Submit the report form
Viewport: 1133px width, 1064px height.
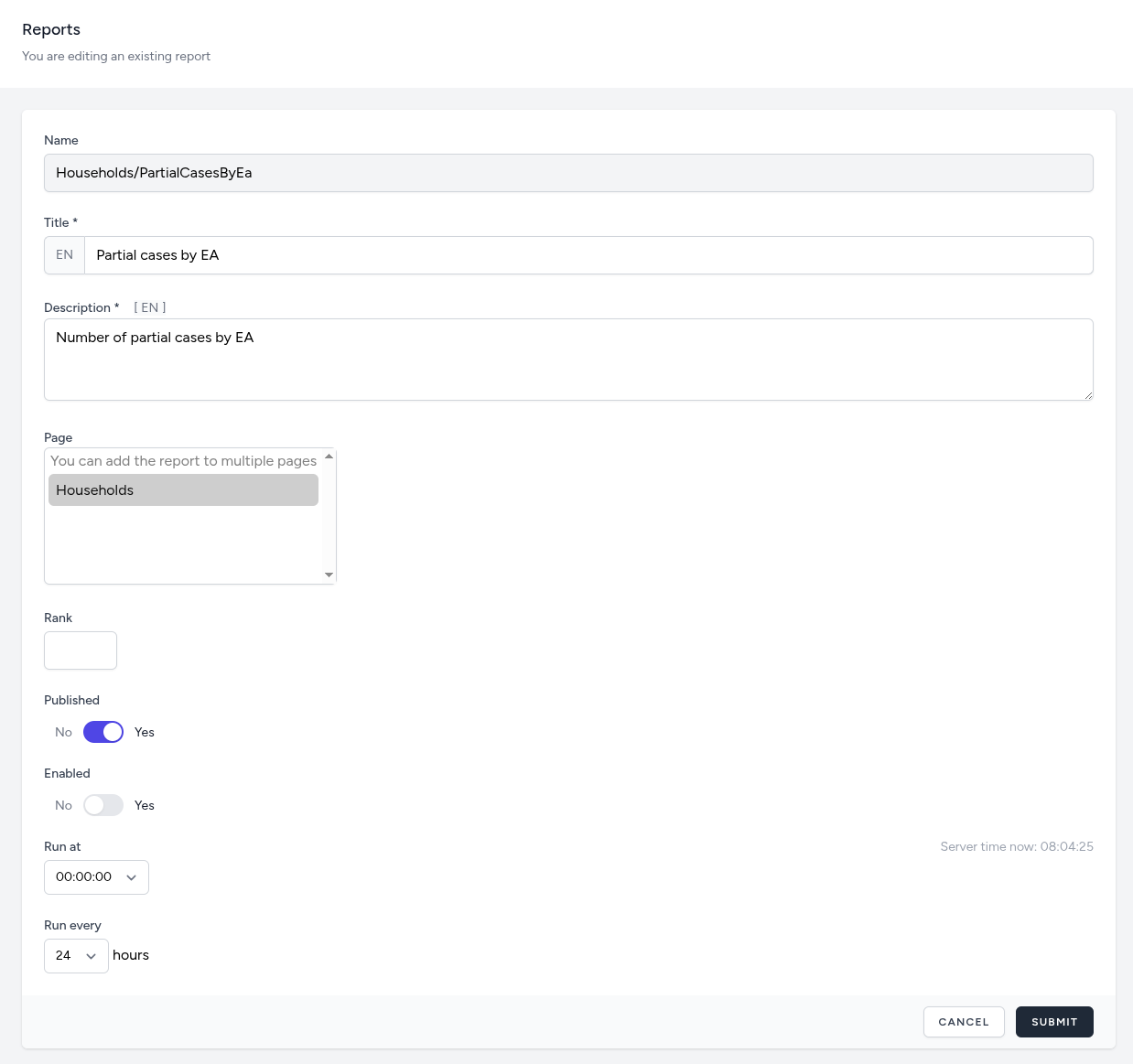tap(1054, 1022)
